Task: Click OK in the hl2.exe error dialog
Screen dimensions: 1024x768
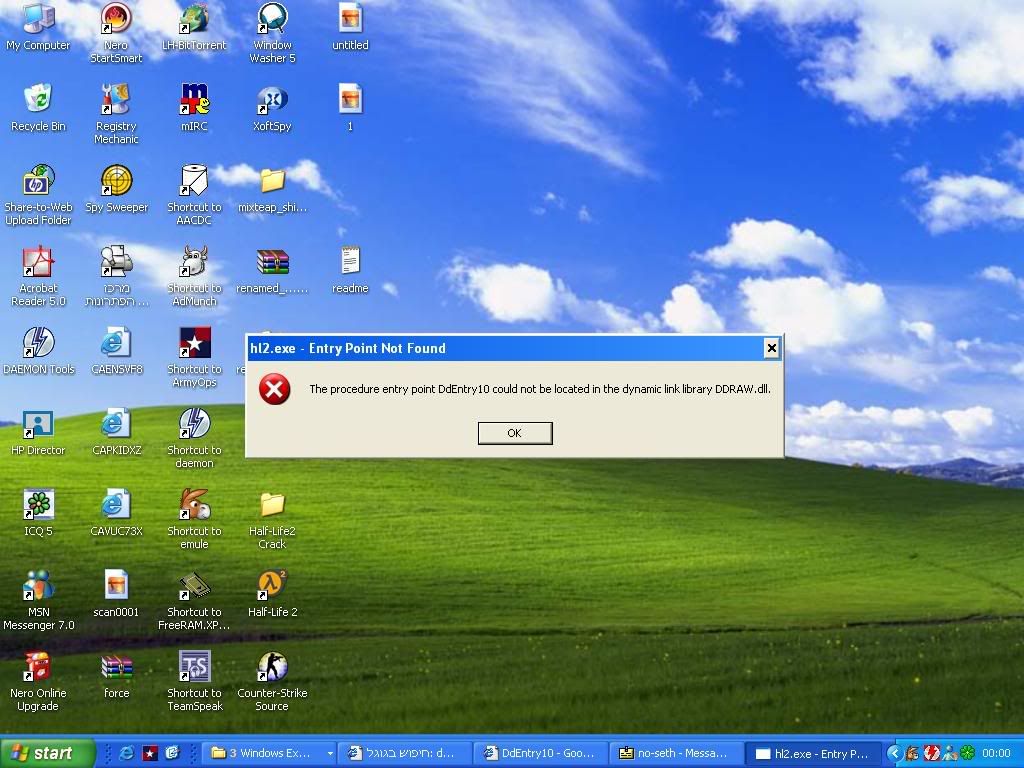Action: (515, 433)
